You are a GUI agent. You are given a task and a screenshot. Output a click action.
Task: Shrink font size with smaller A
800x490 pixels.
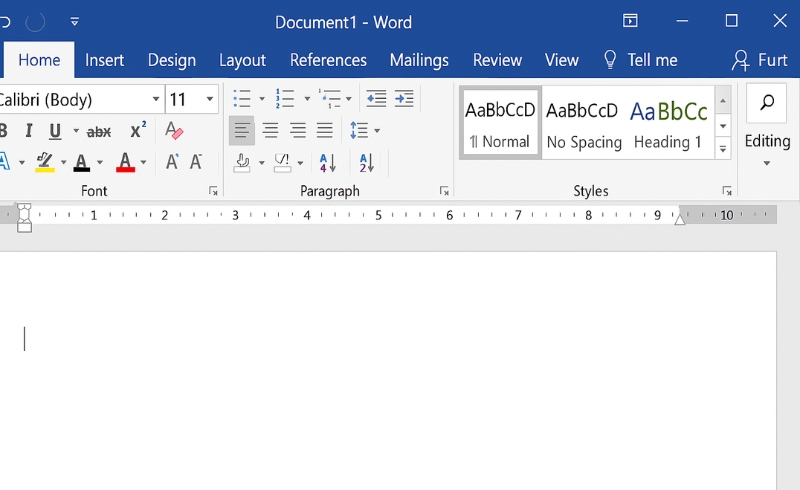click(195, 162)
